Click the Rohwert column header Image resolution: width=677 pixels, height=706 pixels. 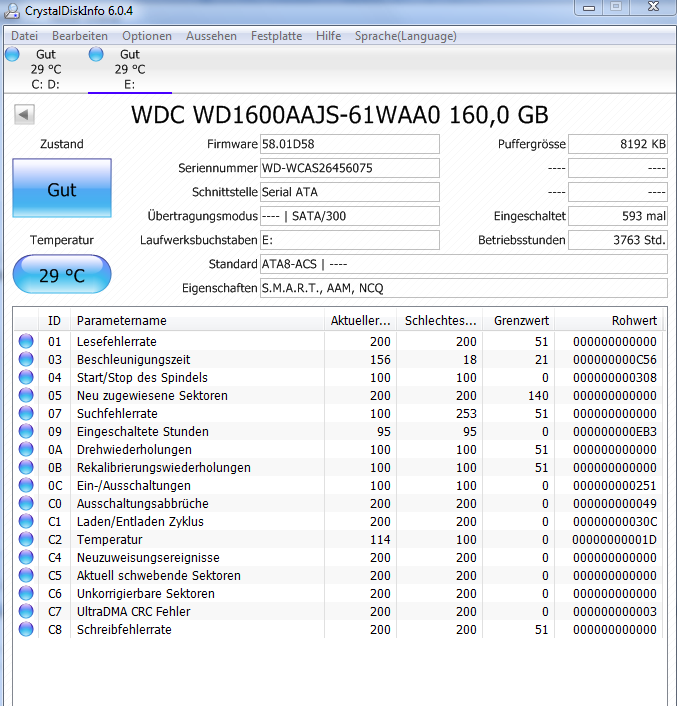(x=609, y=321)
